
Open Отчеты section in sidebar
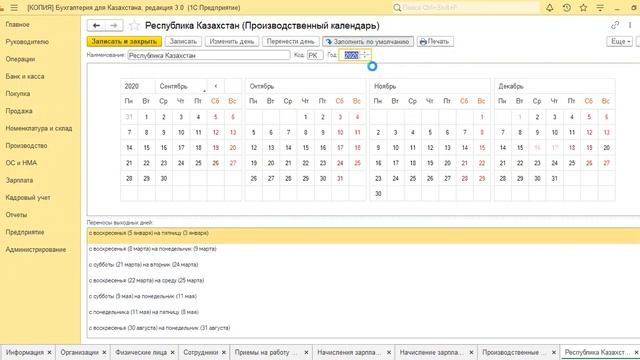point(16,215)
